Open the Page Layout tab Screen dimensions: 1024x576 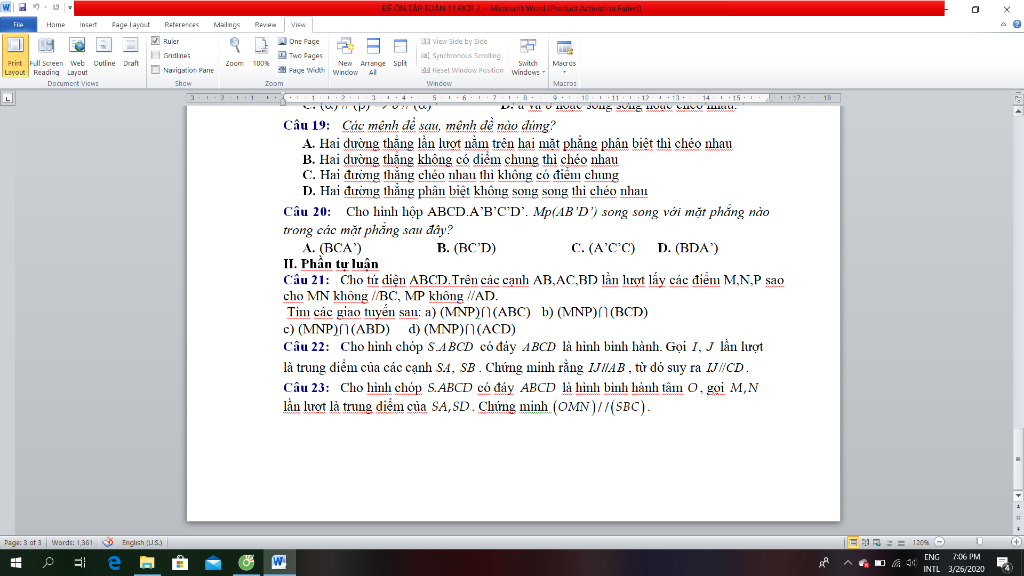[x=131, y=24]
